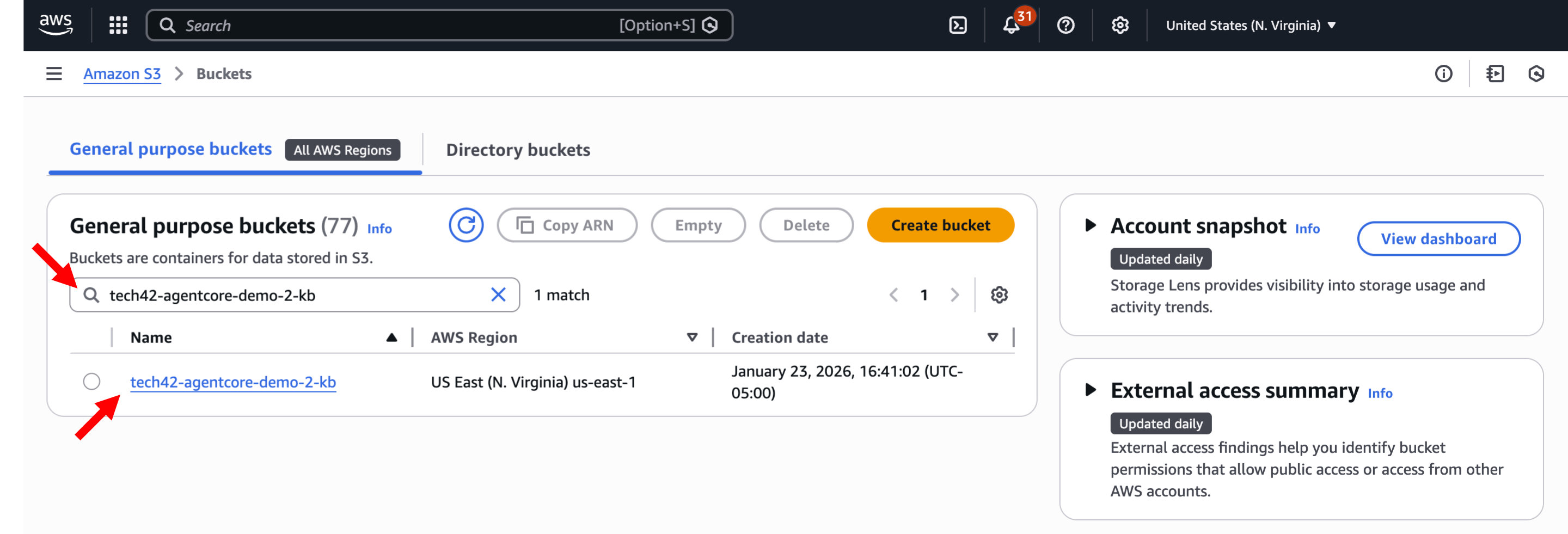Click the Delete bucket button
The height and width of the screenshot is (534, 1568).
[806, 225]
